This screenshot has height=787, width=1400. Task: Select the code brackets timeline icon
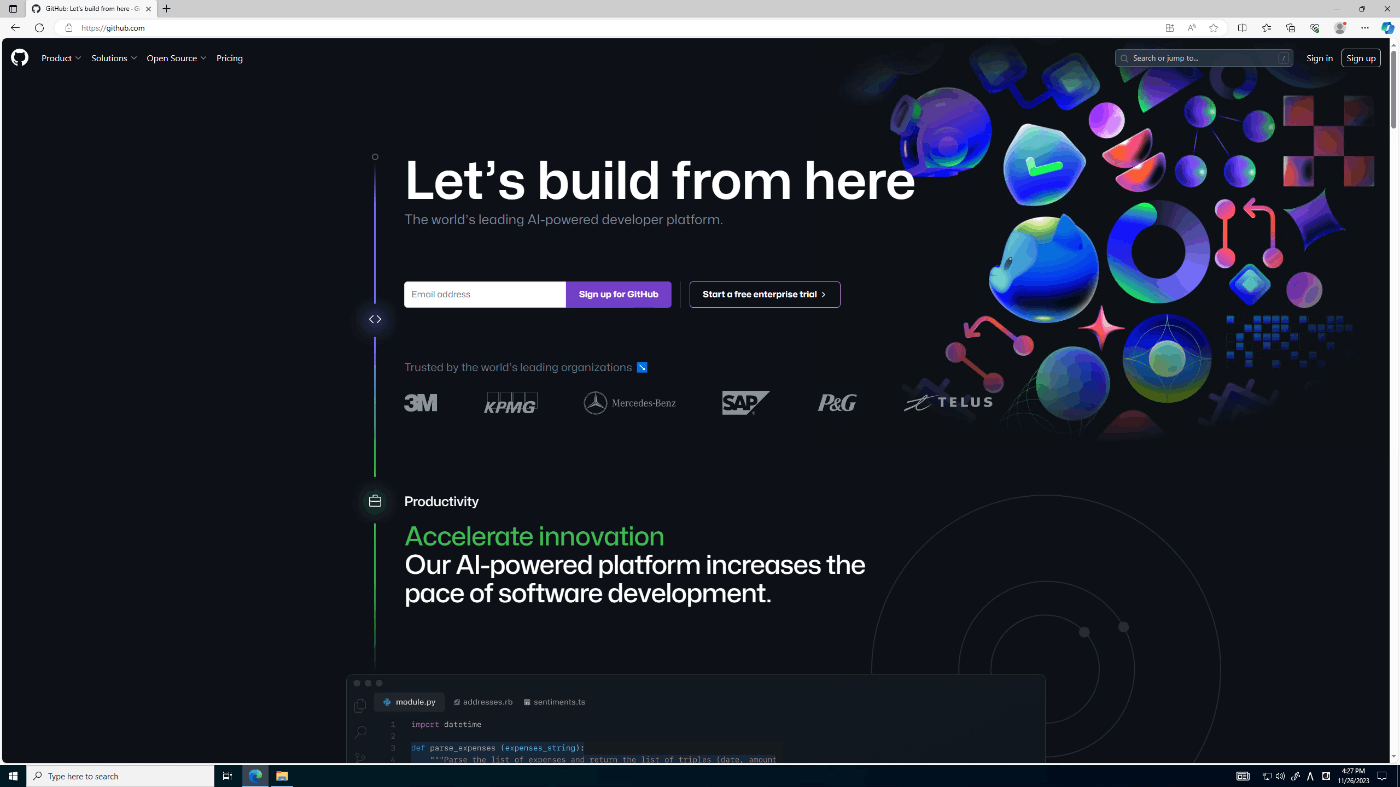click(x=375, y=319)
